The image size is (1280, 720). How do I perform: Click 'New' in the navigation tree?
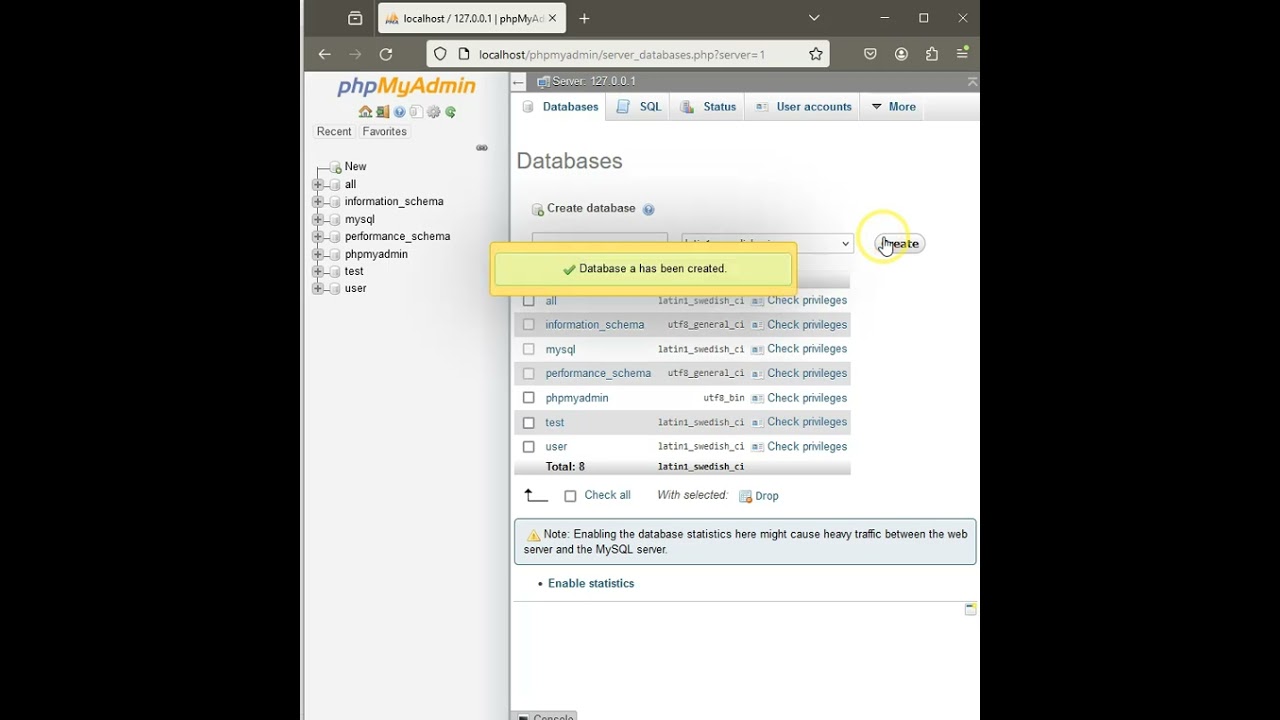(355, 167)
